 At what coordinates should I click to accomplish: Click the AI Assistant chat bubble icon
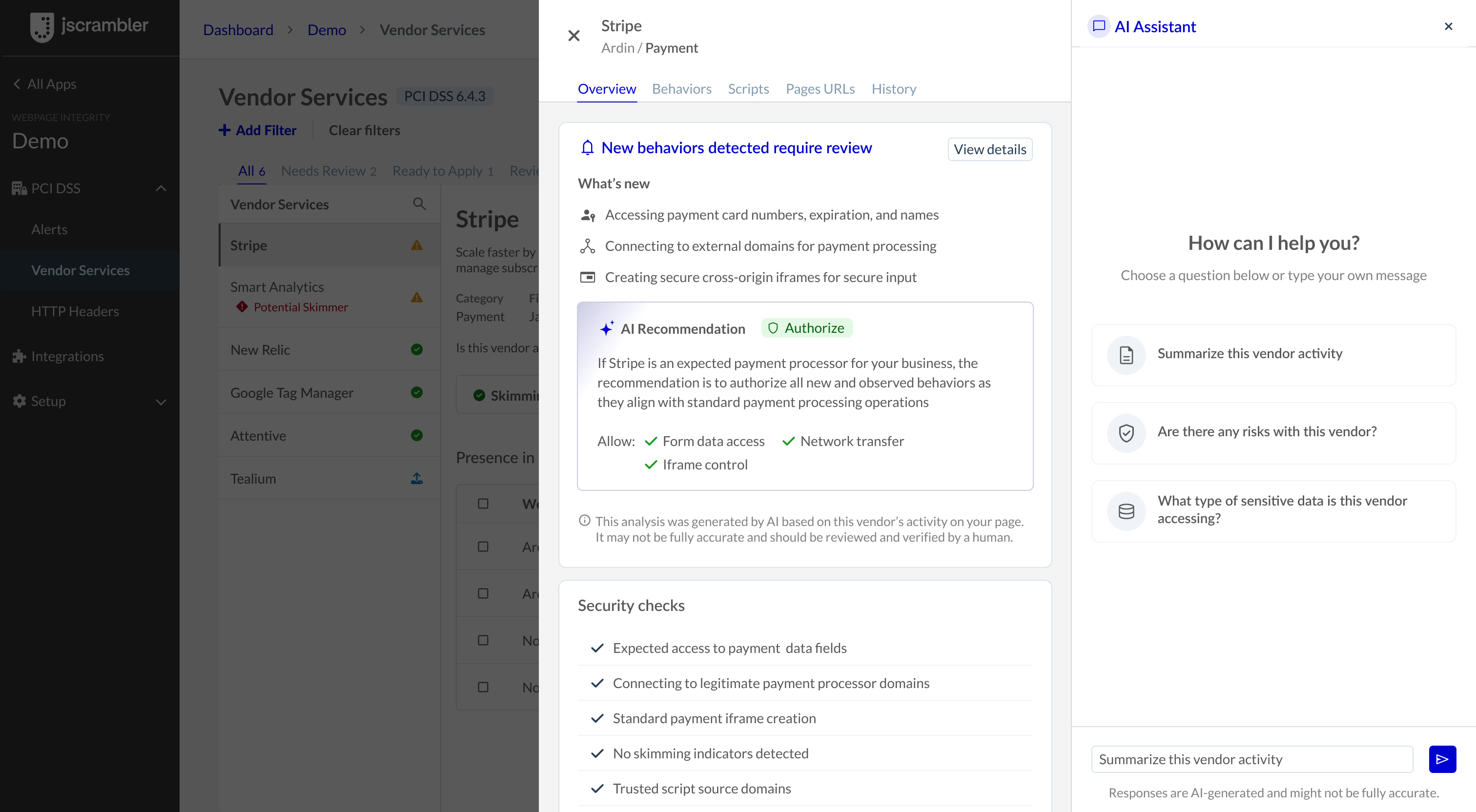tap(1098, 26)
